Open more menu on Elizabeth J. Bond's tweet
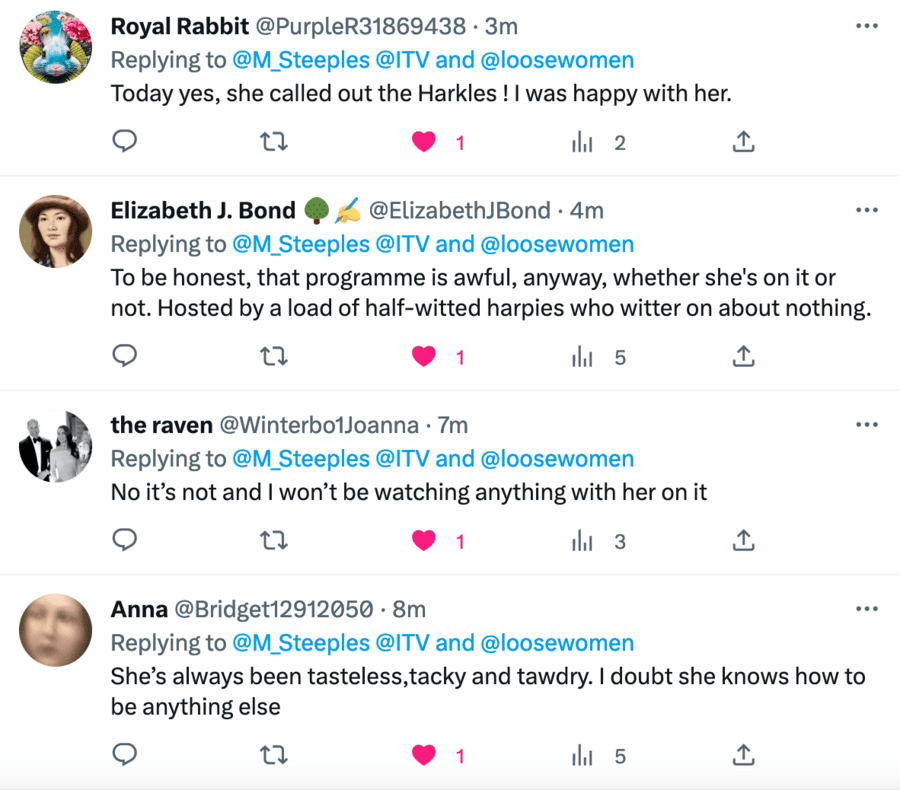 click(x=866, y=210)
